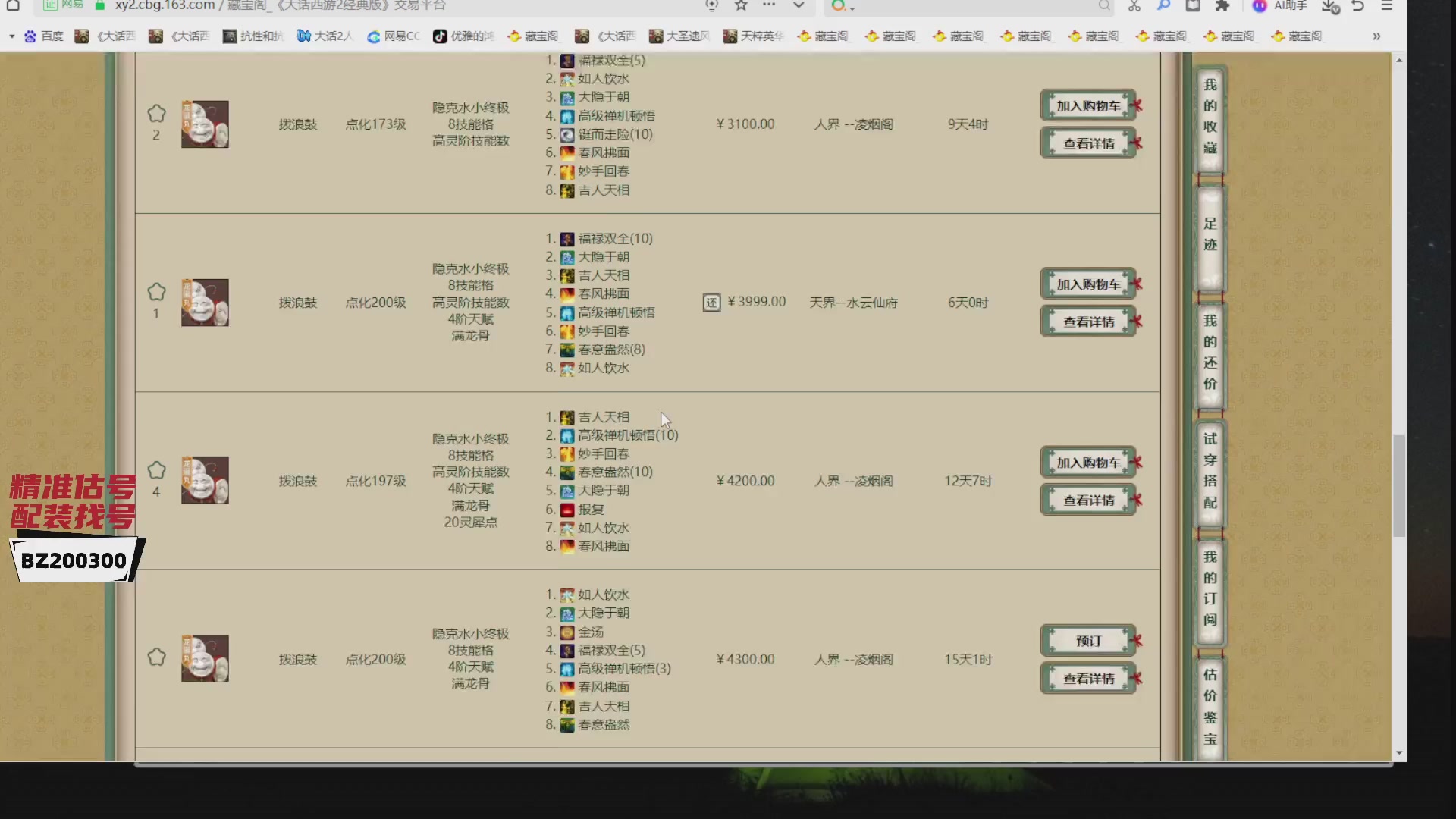
Task: Click 加入购物车 for the ¥4200 listing
Action: click(1088, 463)
